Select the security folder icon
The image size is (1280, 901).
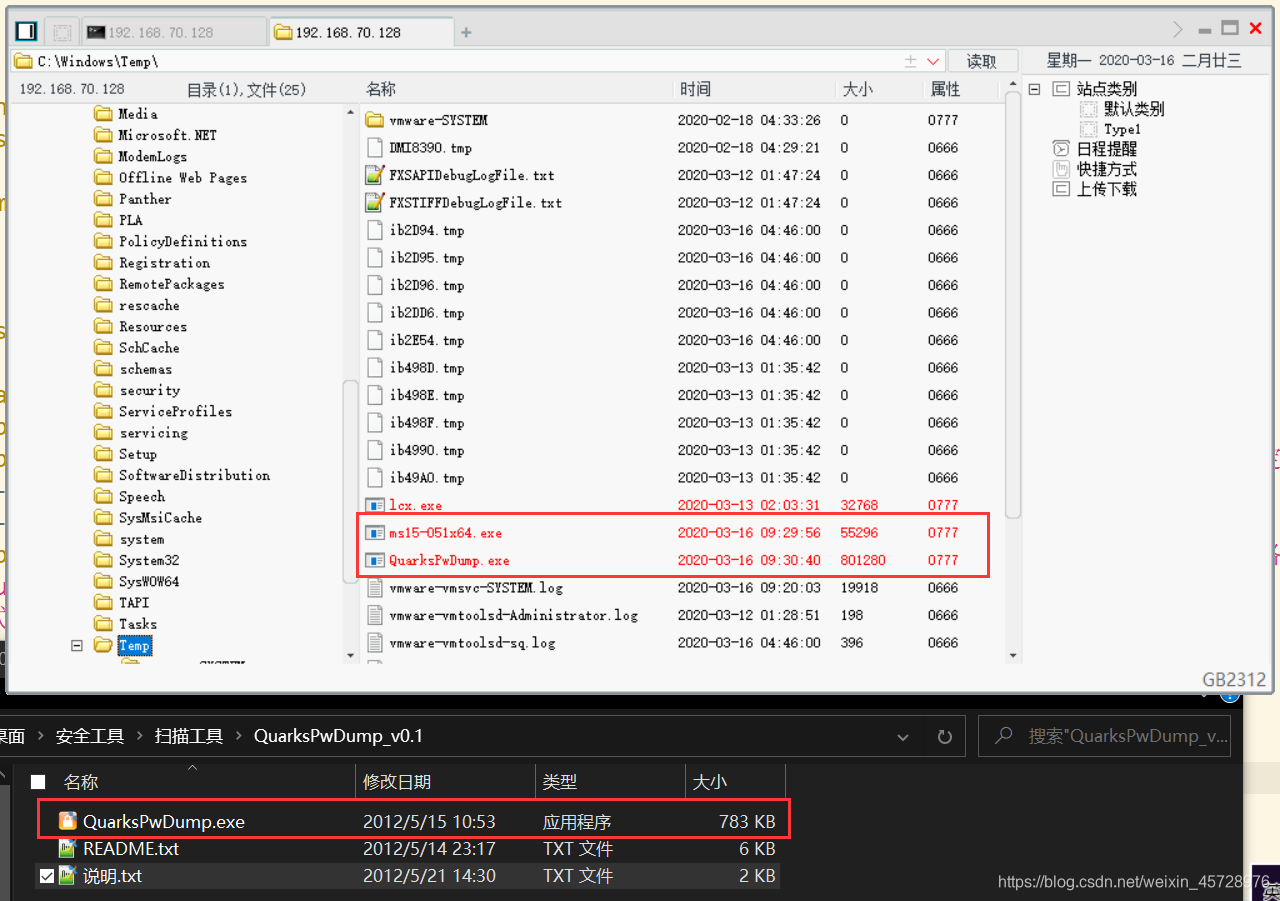click(x=103, y=390)
